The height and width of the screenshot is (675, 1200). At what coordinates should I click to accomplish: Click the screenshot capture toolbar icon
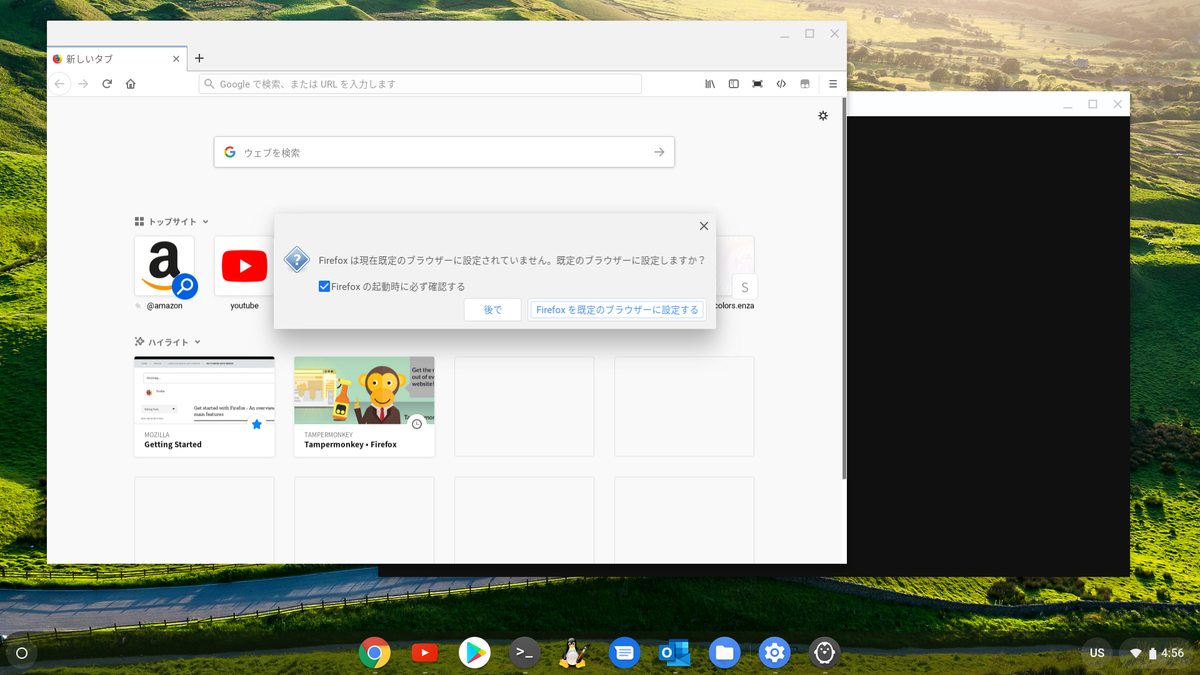pos(757,84)
